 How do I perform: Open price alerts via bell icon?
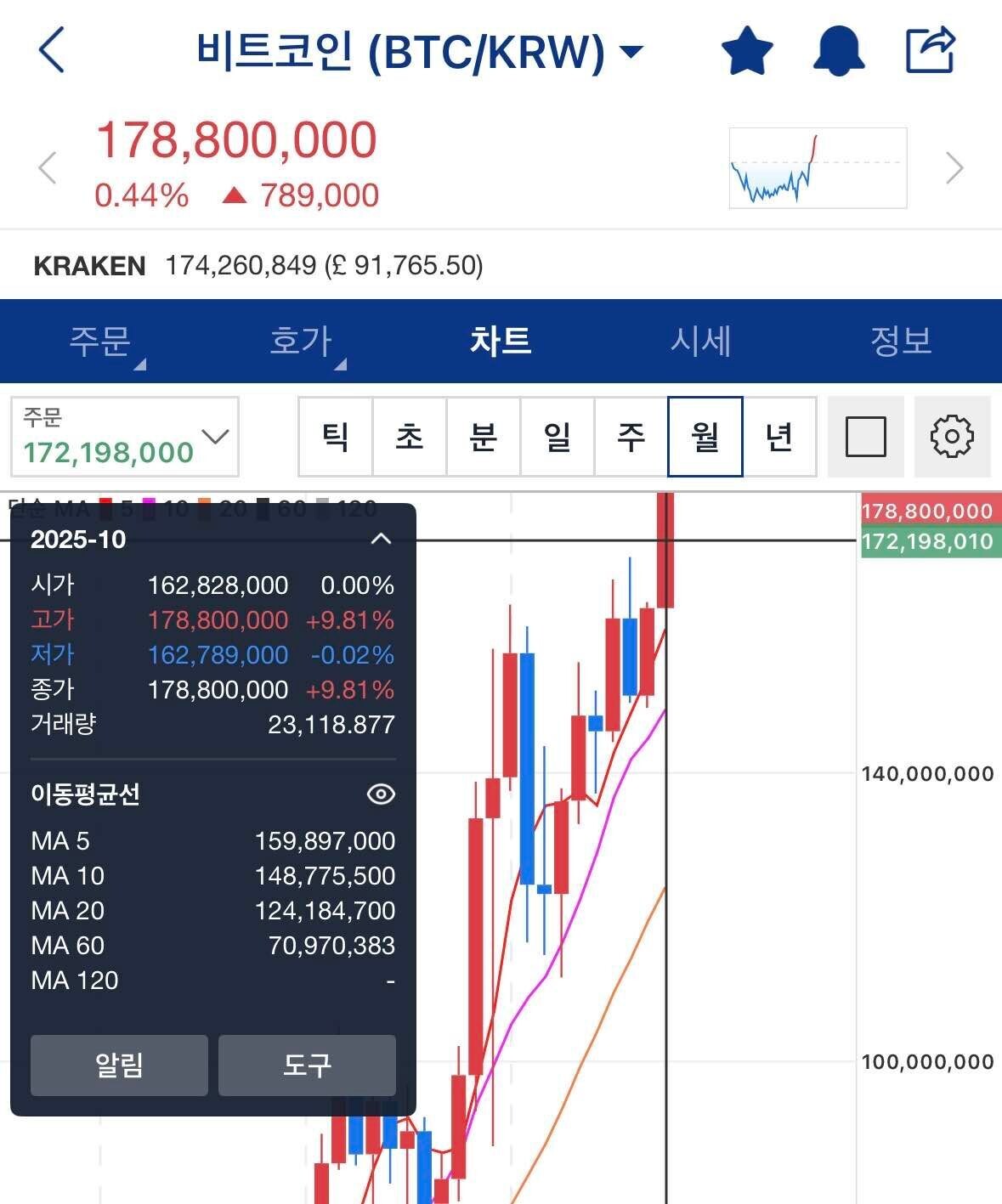tap(839, 51)
